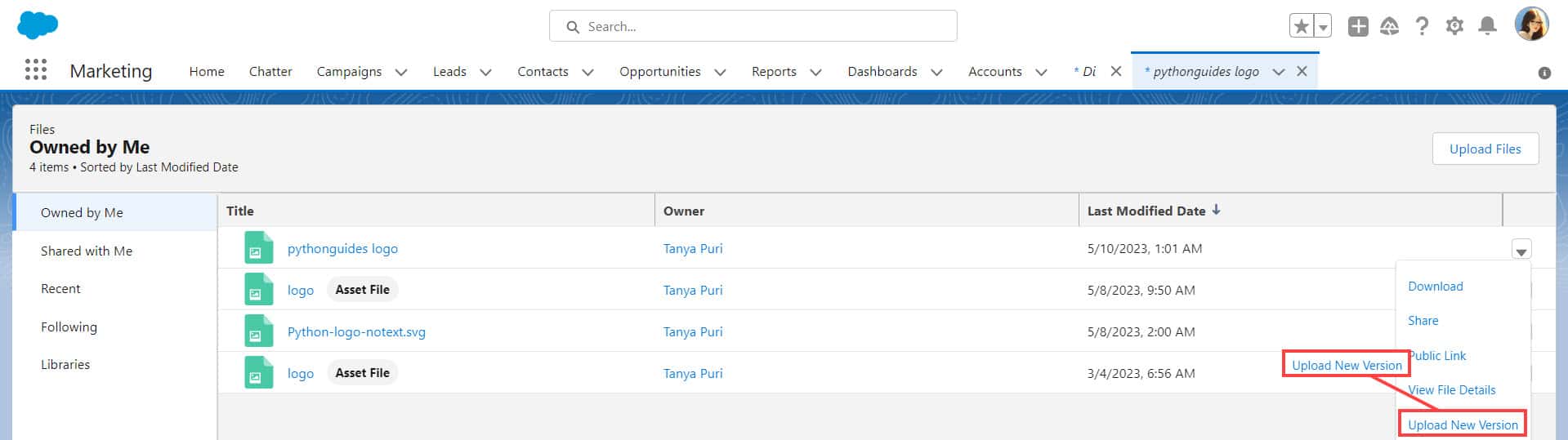Click the file icon for the 5/8/2023 9:50 AM logo row
The width and height of the screenshot is (1568, 440).
coord(259,289)
